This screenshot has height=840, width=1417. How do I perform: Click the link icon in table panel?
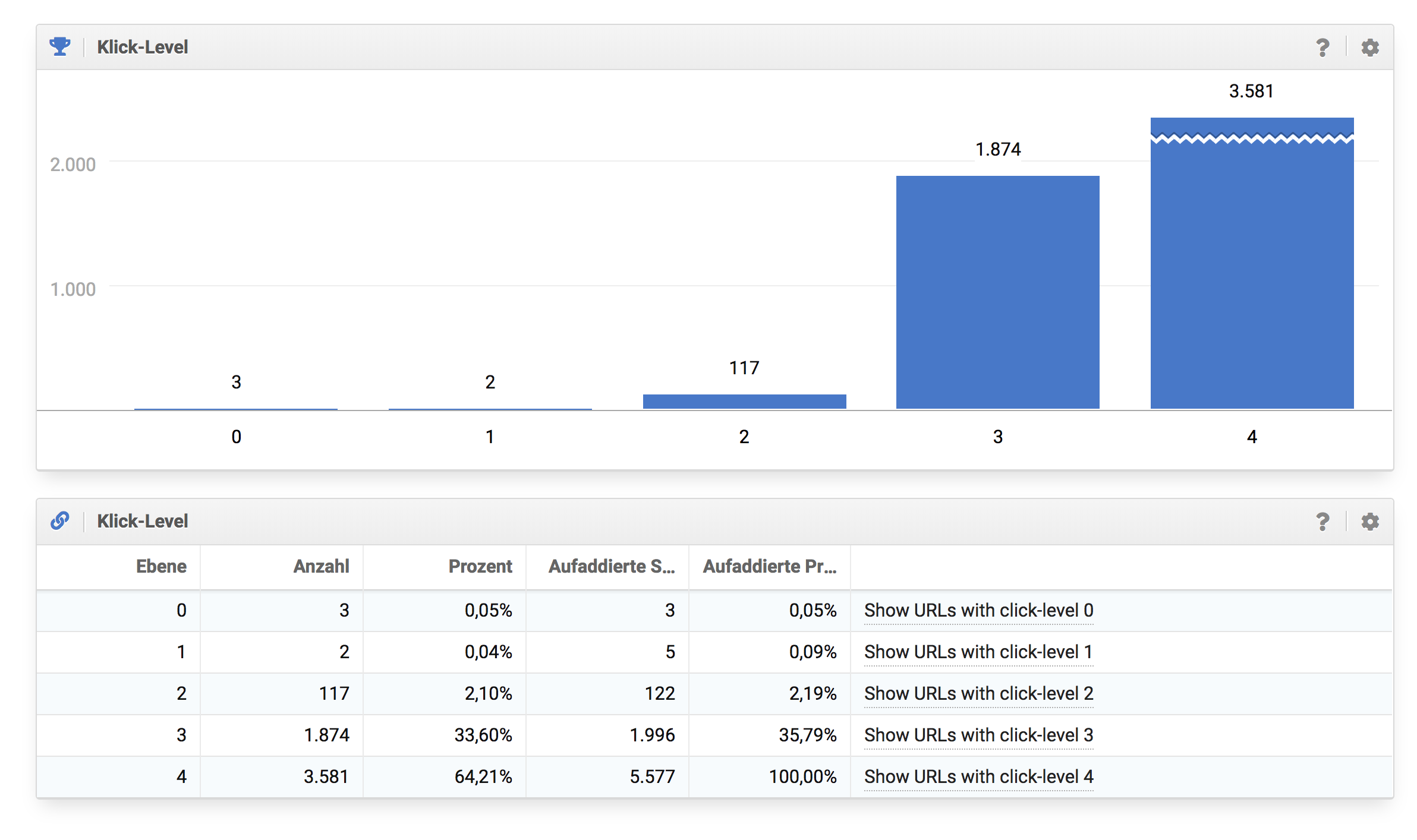point(60,520)
